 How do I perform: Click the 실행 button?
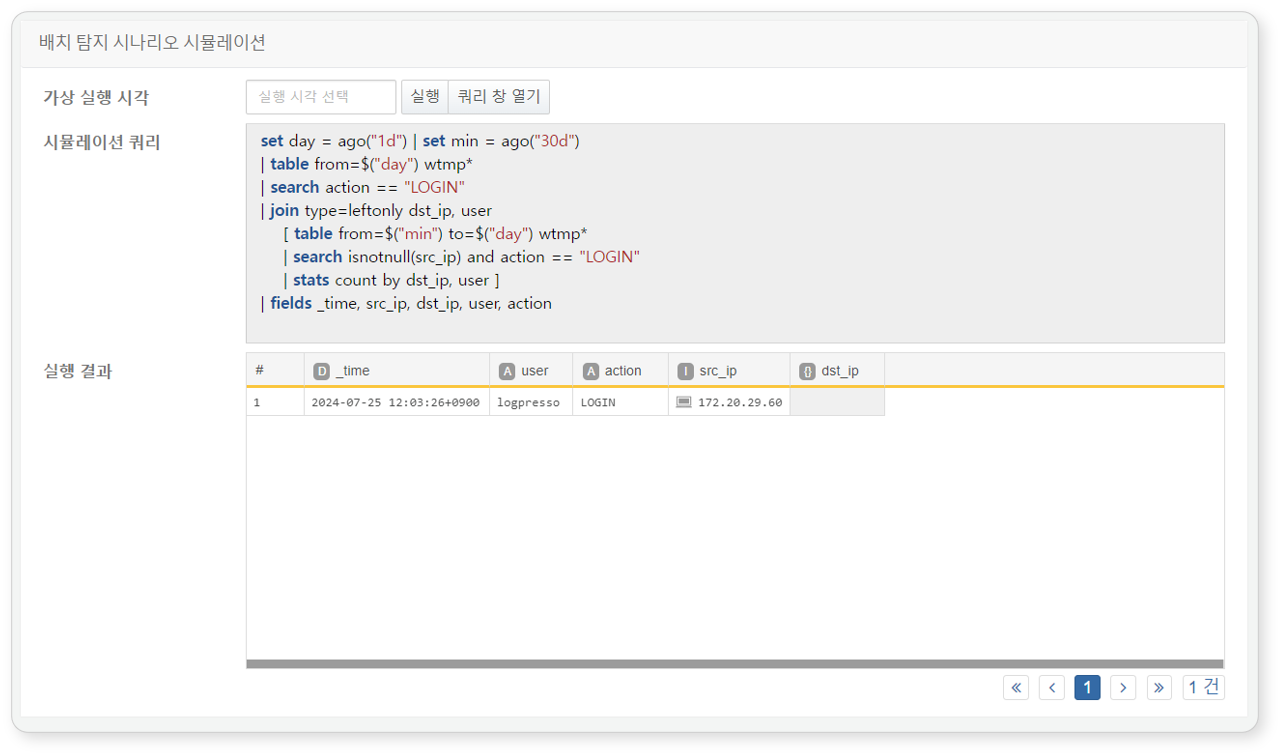coord(425,97)
